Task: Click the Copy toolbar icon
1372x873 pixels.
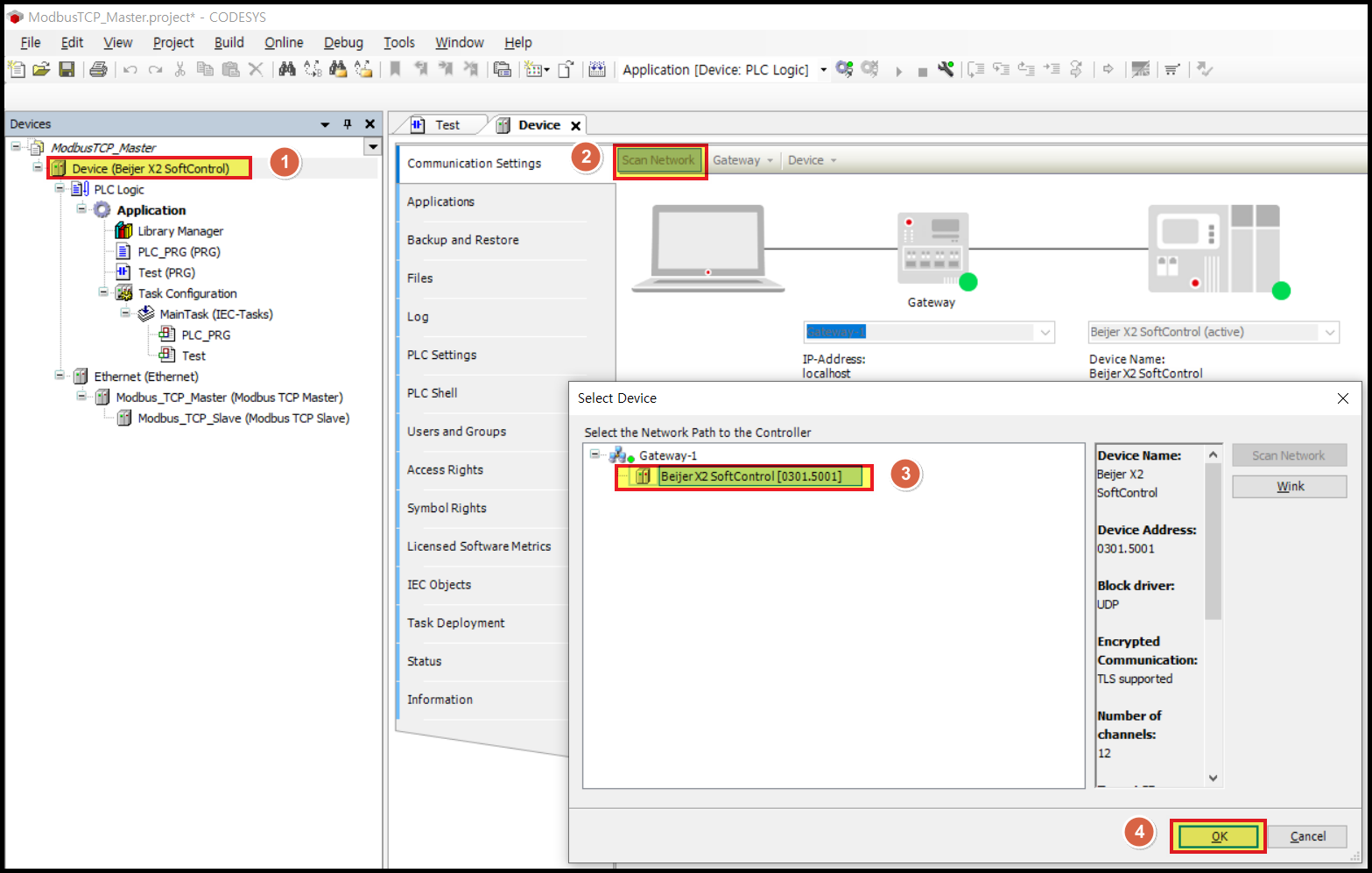Action: [x=205, y=69]
